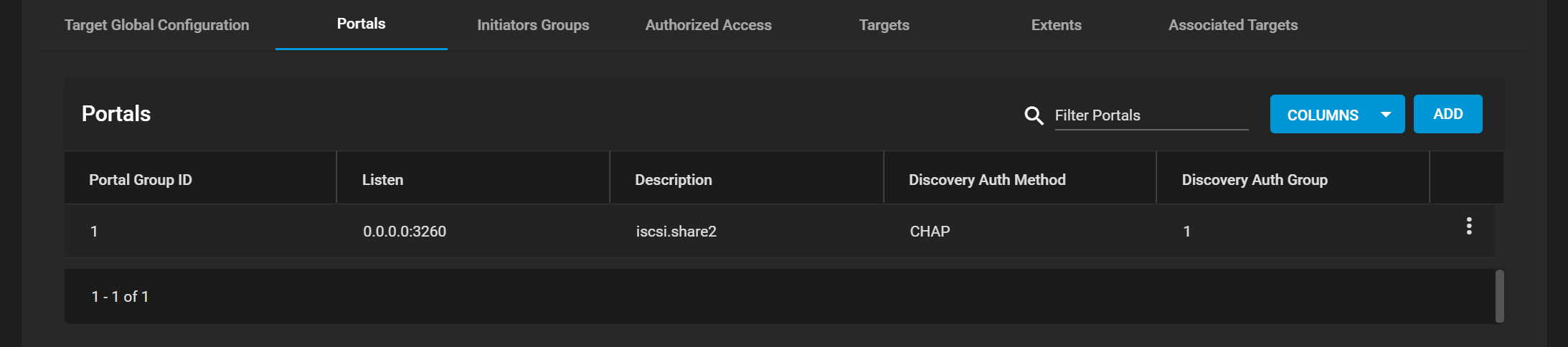Go to Authorized Access tab
This screenshot has height=347, width=1568.
[x=709, y=25]
